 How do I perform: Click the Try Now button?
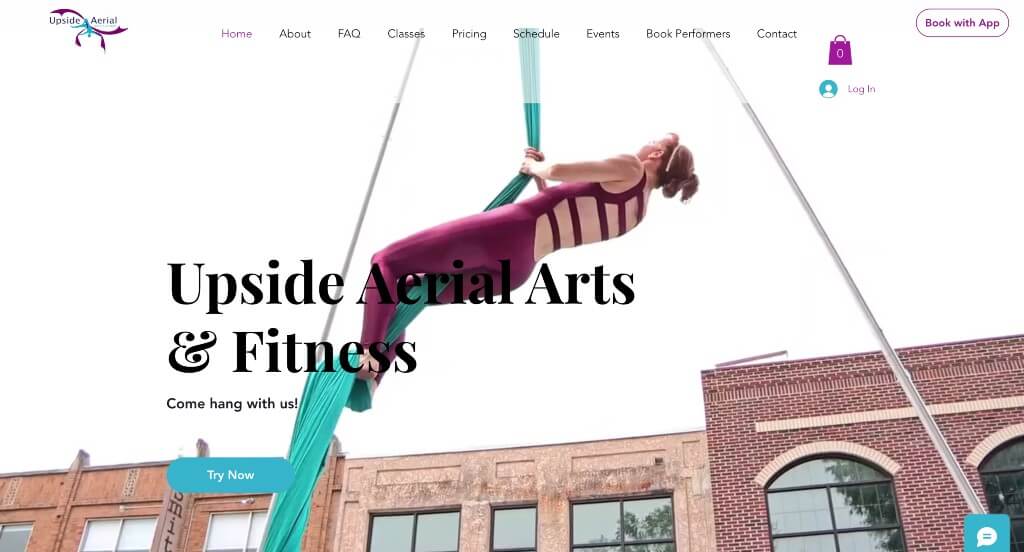[231, 475]
